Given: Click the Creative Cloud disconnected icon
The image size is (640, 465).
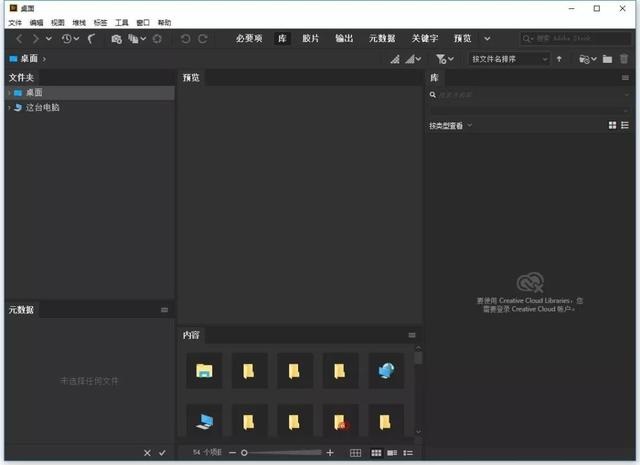Looking at the screenshot, I should 530,283.
